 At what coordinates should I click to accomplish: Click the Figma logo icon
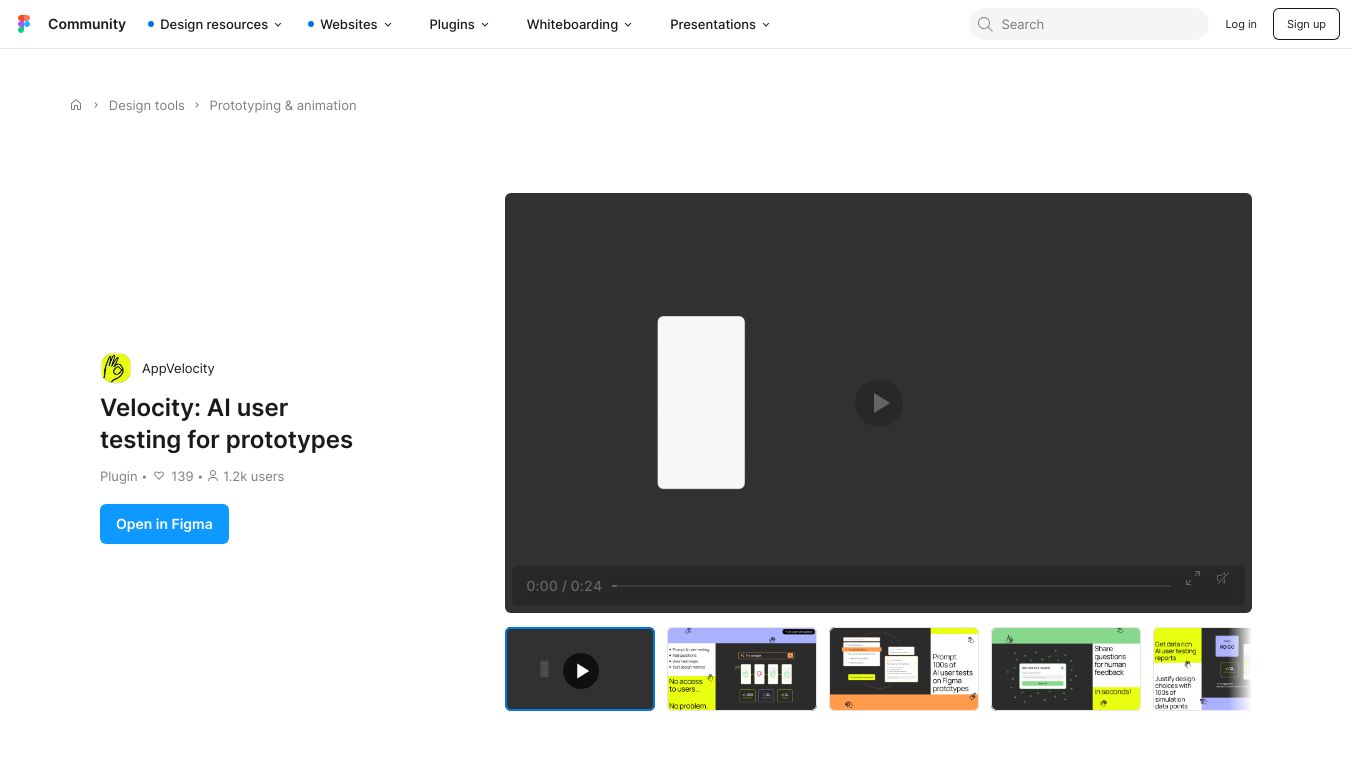pos(24,24)
